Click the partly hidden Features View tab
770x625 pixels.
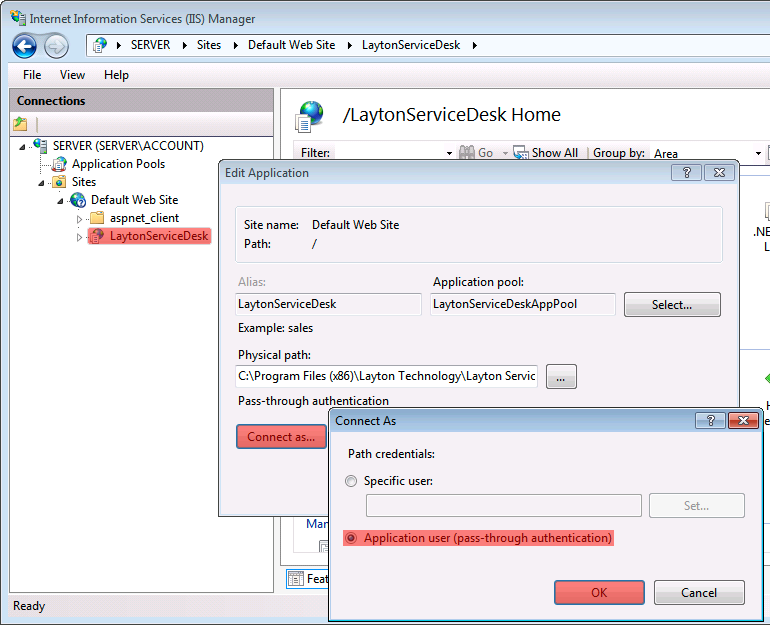[307, 579]
